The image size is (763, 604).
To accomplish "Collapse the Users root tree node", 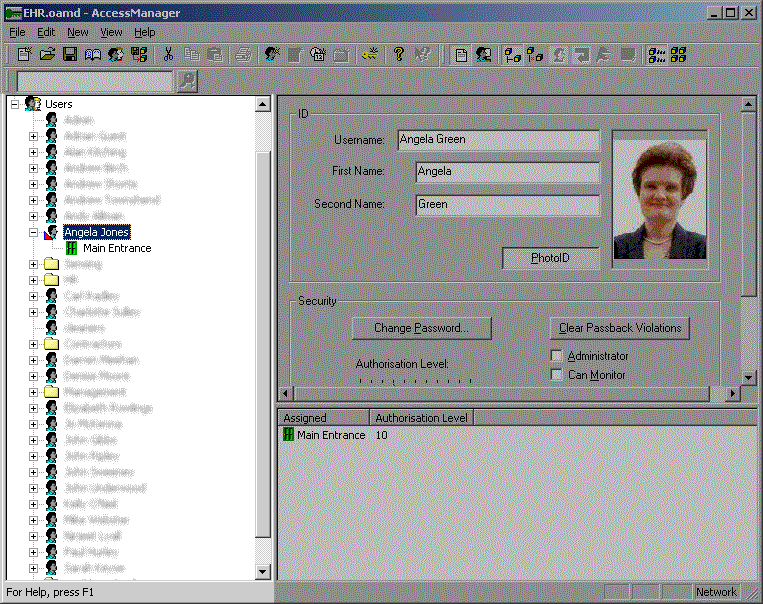I will [14, 104].
